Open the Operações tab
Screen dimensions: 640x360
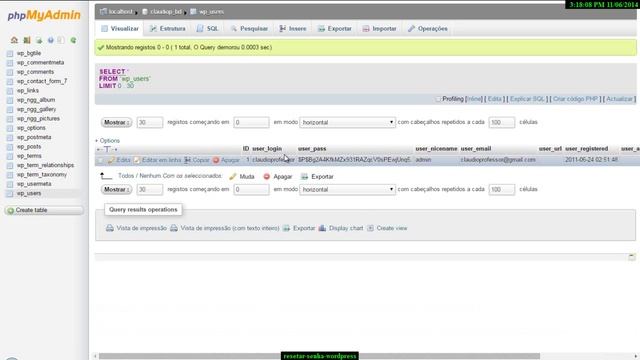(428, 29)
